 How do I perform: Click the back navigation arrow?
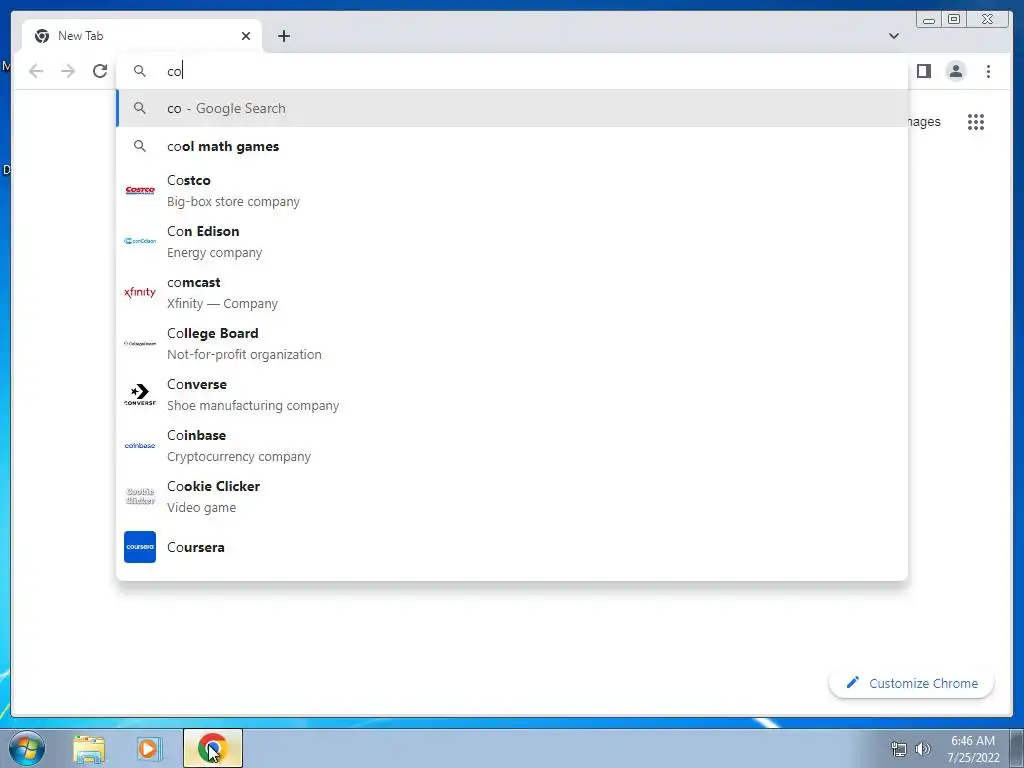(36, 71)
